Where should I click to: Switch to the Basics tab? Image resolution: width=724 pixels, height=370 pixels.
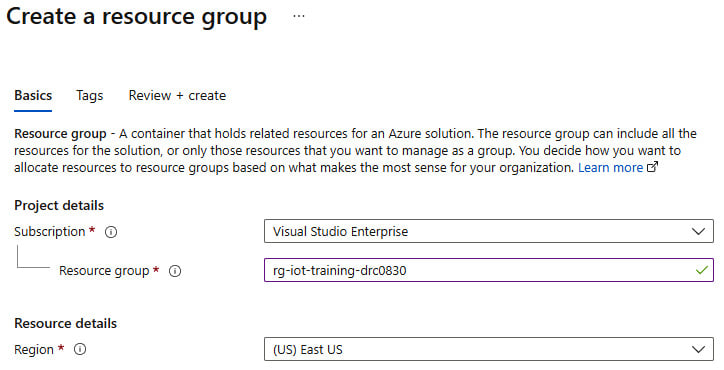coord(33,96)
